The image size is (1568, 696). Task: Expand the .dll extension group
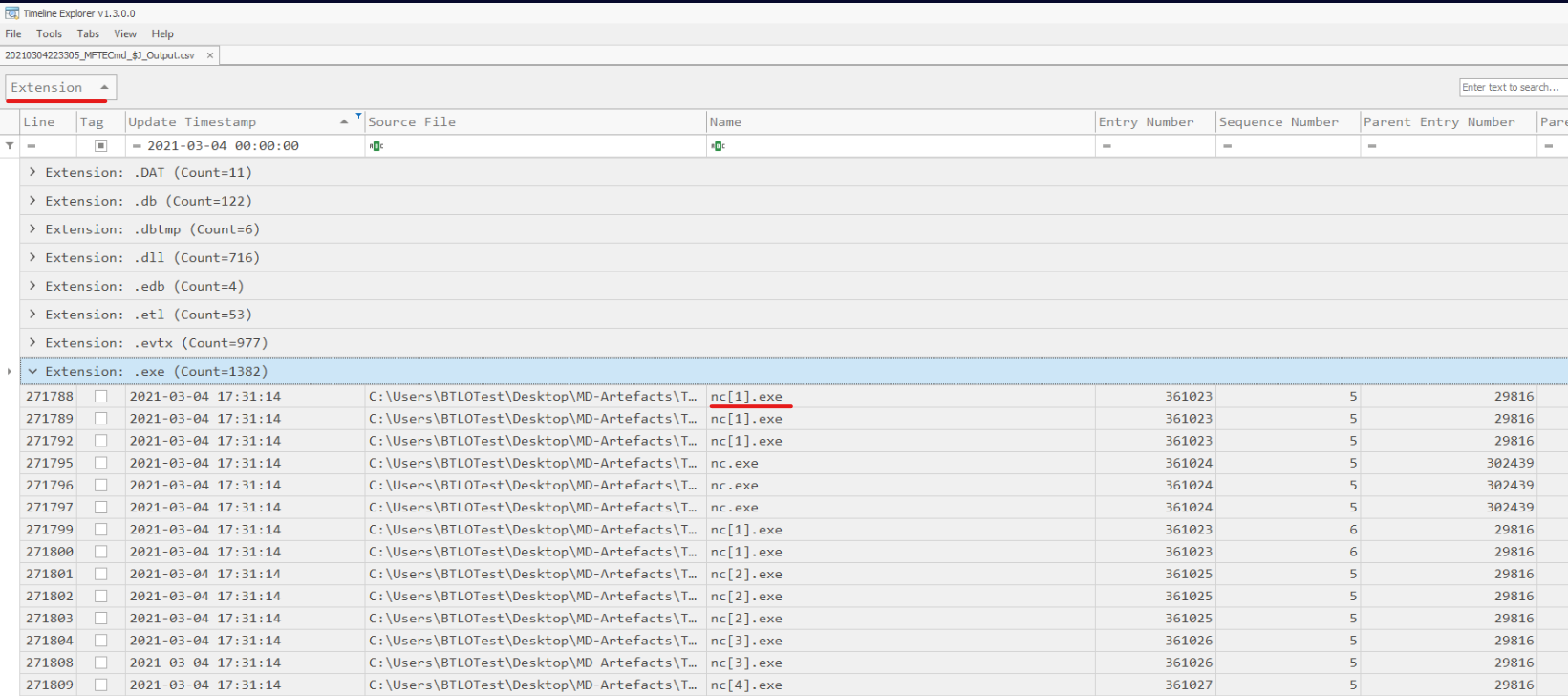coord(32,258)
